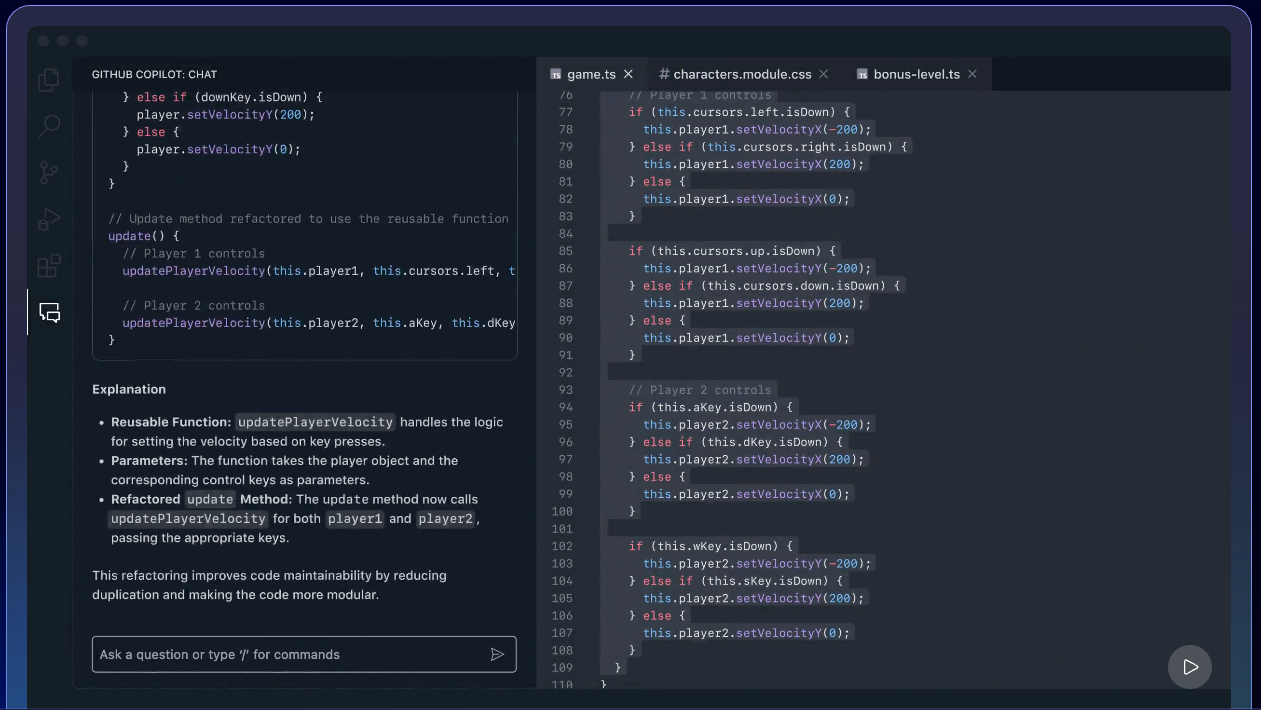Viewport: 1261px width, 710px height.
Task: Click 'this.cursors.up.isDown' line in editor
Action: pos(732,251)
